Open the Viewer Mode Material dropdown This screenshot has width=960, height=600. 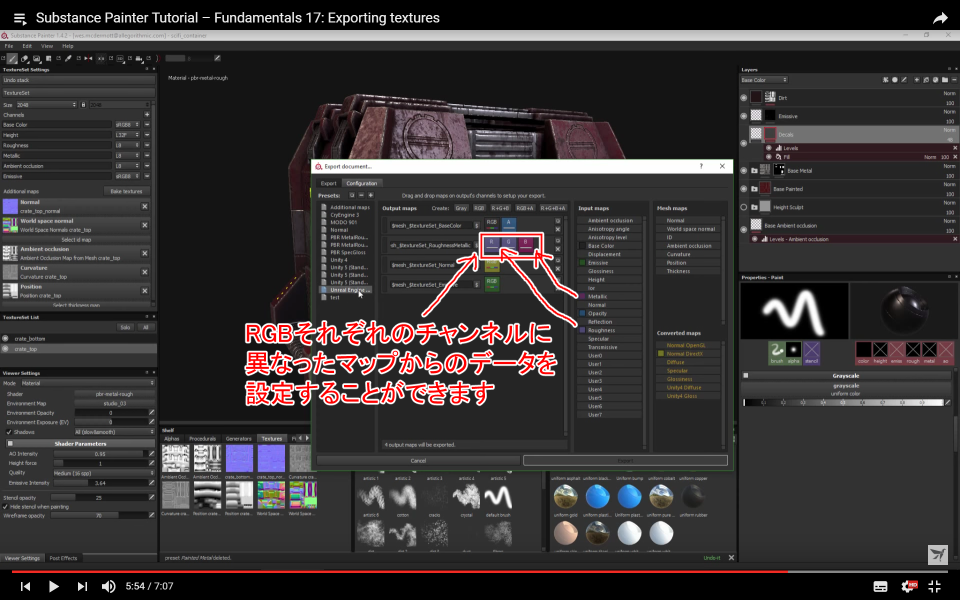click(88, 383)
